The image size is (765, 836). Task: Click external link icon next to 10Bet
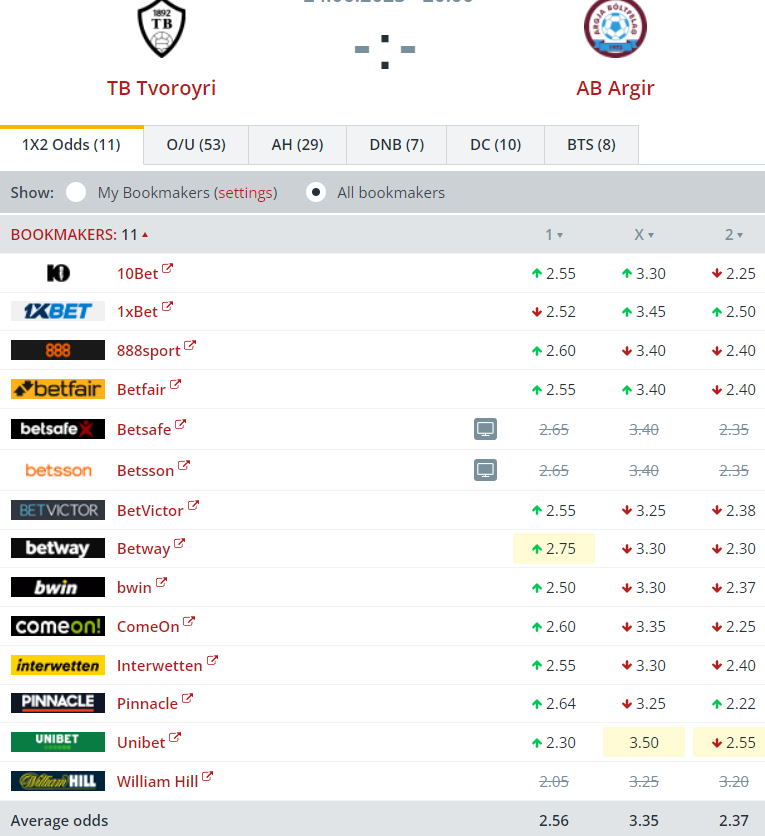[167, 268]
